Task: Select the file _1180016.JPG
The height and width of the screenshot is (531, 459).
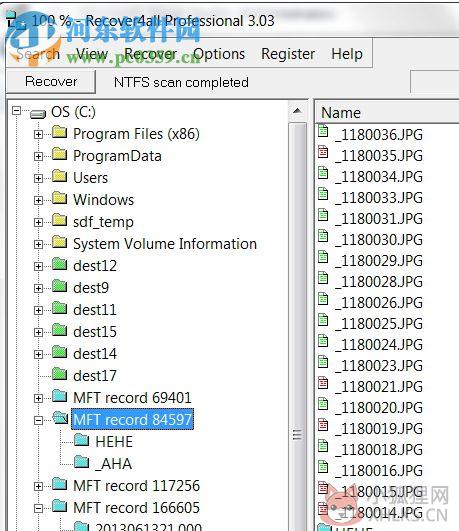Action: [378, 471]
